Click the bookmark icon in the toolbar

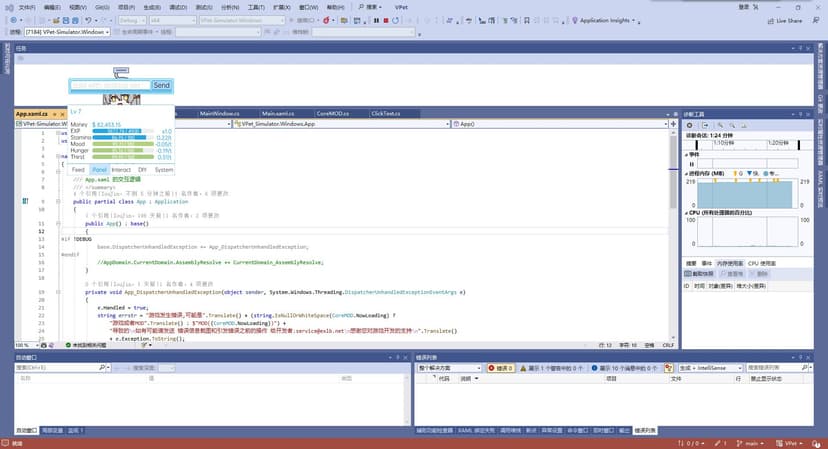pos(526,21)
